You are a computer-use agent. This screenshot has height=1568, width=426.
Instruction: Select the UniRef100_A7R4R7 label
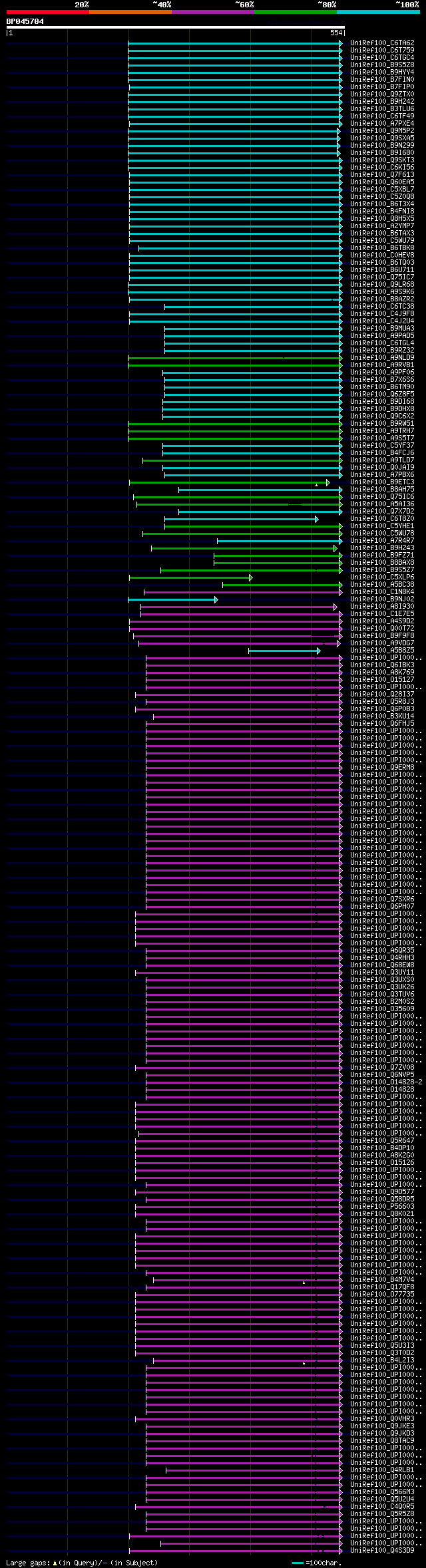coord(382,541)
